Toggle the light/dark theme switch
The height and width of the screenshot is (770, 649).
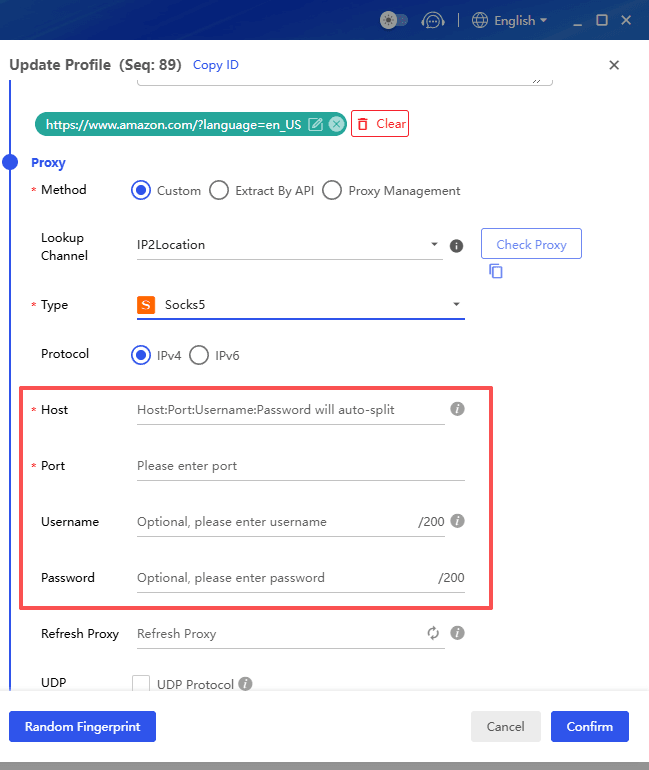click(x=394, y=21)
